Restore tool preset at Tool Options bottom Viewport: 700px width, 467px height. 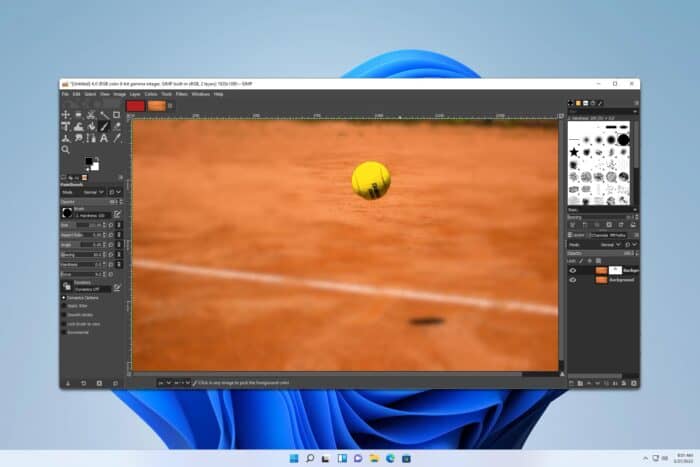[83, 383]
